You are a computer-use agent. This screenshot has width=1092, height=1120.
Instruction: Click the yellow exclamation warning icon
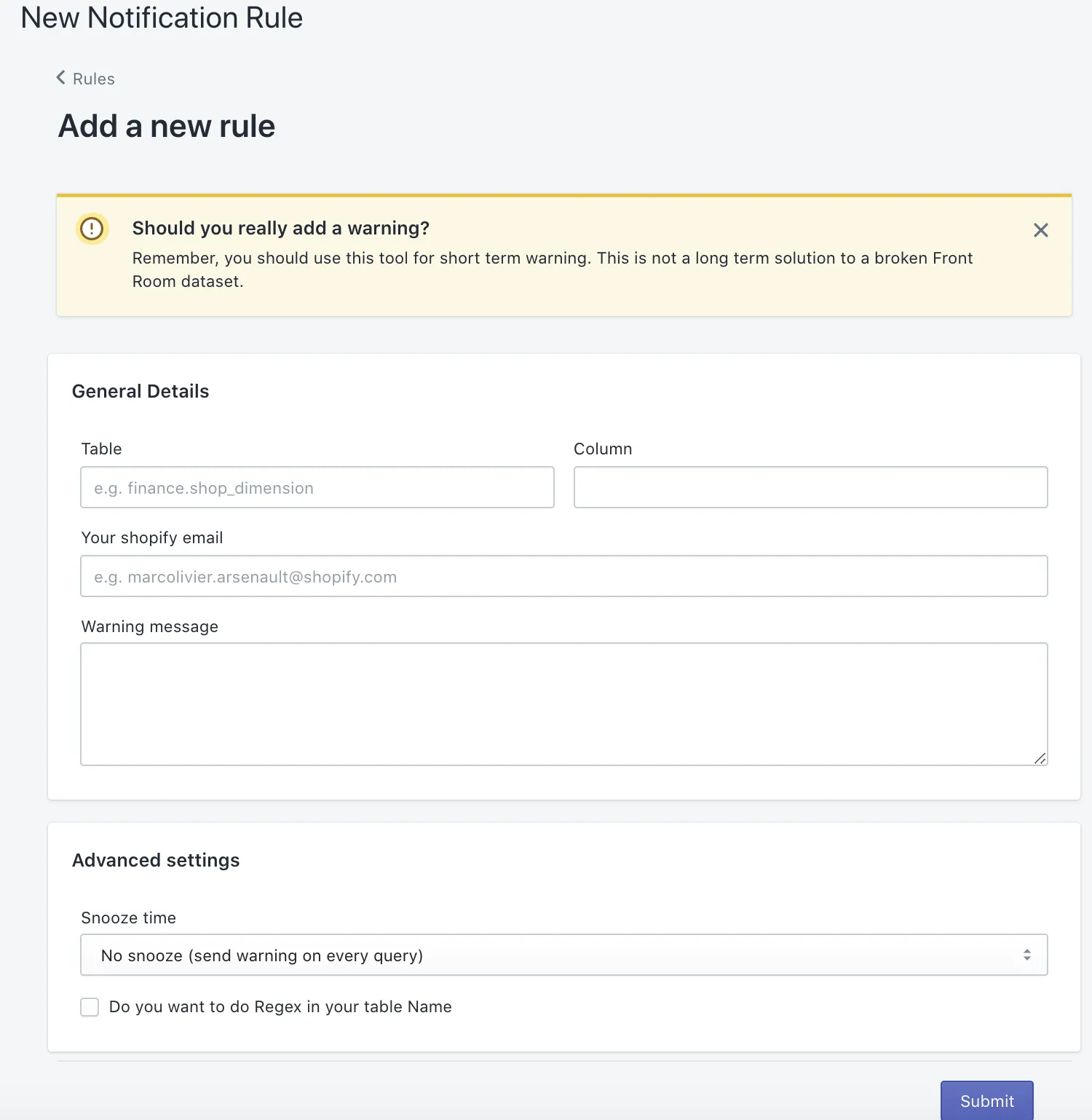(x=92, y=229)
